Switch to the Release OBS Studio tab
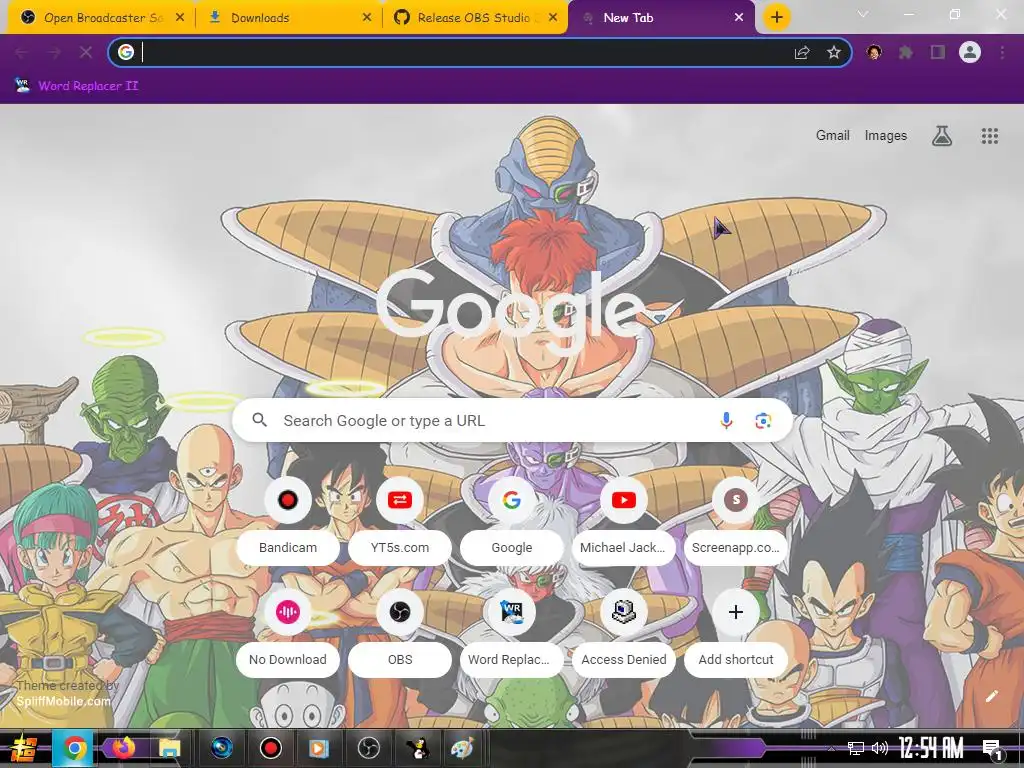 [x=473, y=18]
